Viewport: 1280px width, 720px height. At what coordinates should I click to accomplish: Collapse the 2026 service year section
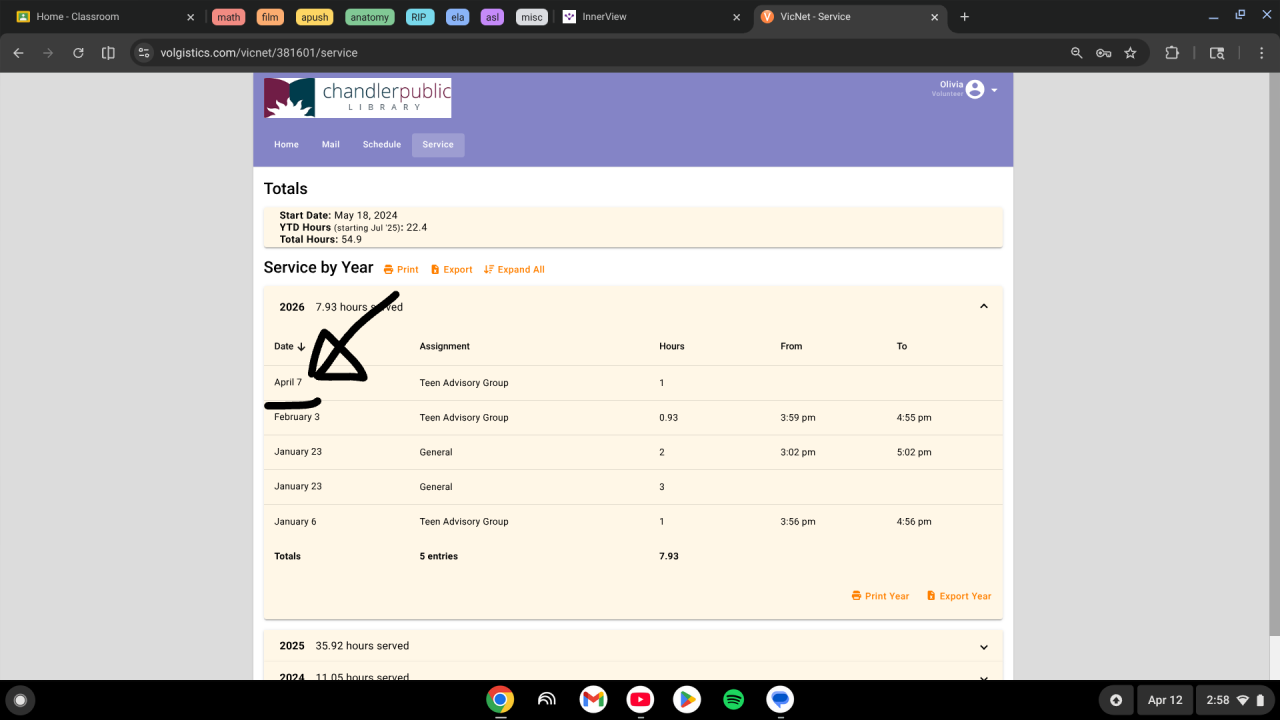tap(984, 307)
